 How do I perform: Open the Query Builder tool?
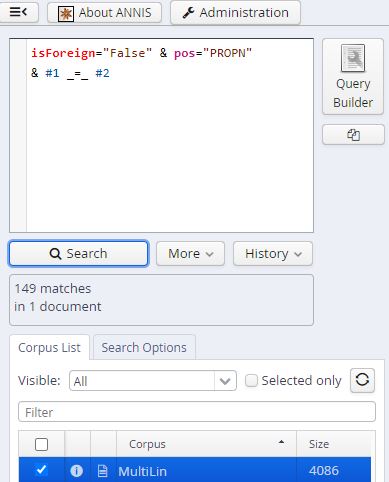pyautogui.click(x=353, y=77)
